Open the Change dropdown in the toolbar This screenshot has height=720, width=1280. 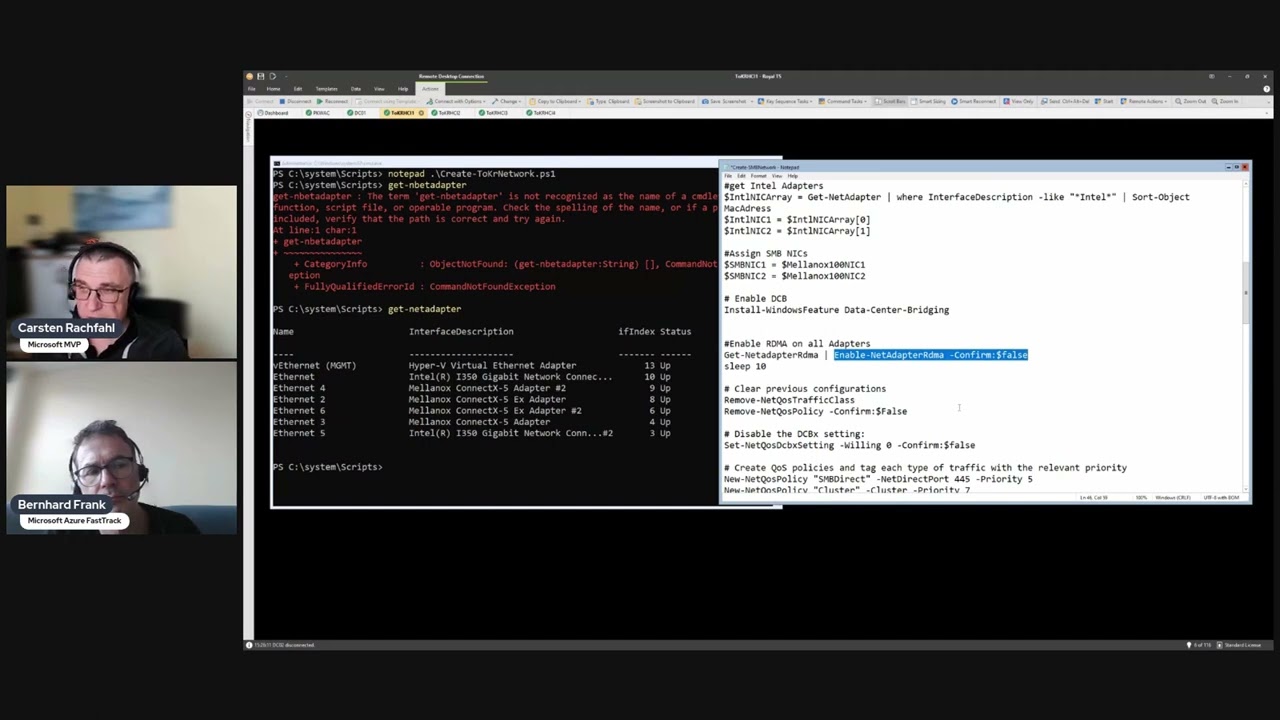[507, 101]
